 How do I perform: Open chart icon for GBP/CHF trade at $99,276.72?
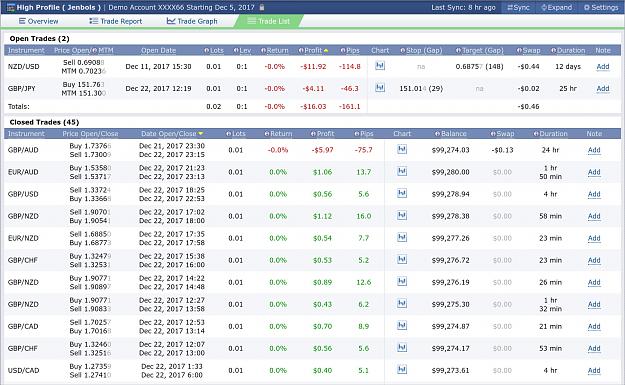point(402,259)
